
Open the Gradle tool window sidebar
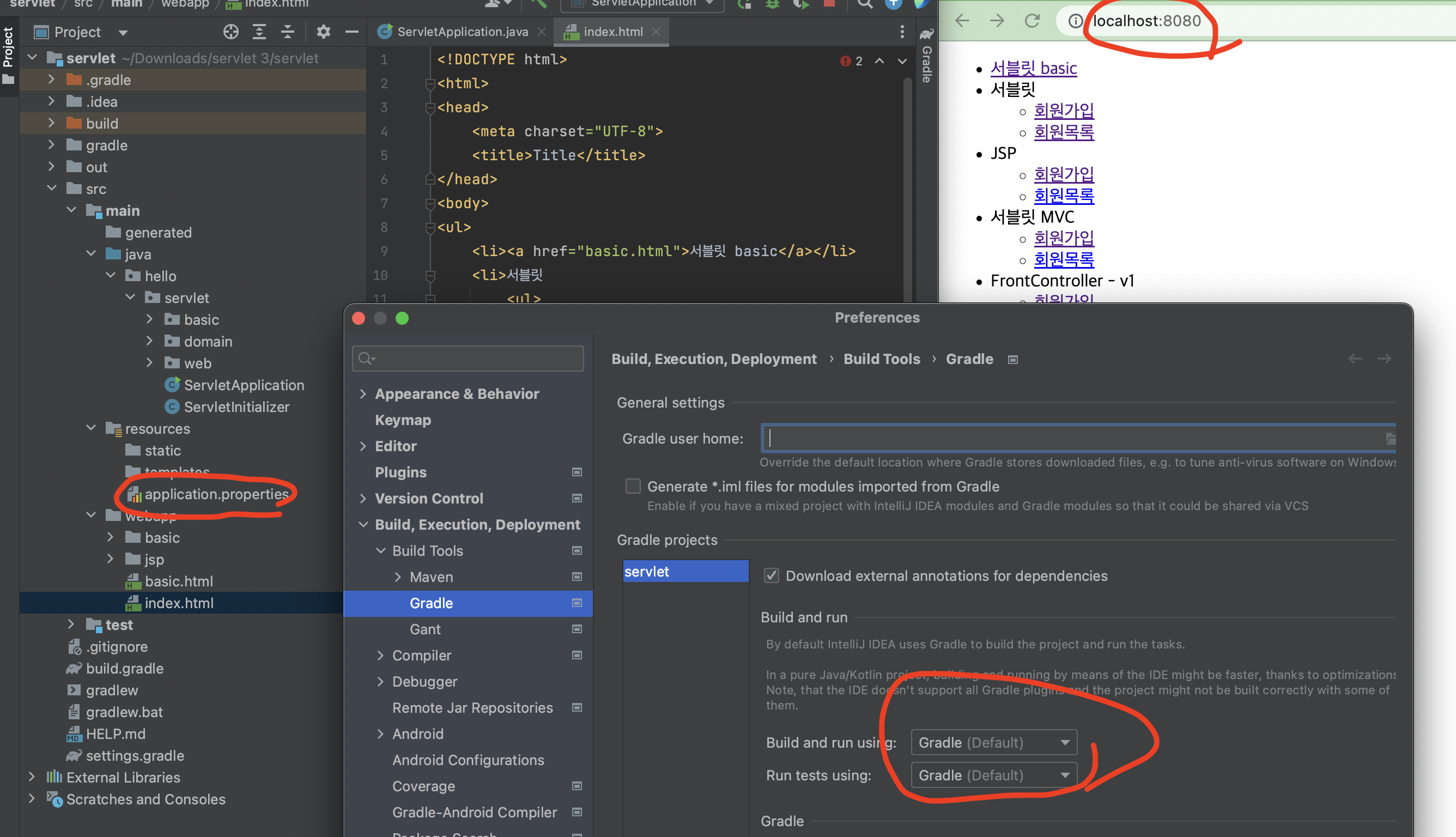pos(926,56)
